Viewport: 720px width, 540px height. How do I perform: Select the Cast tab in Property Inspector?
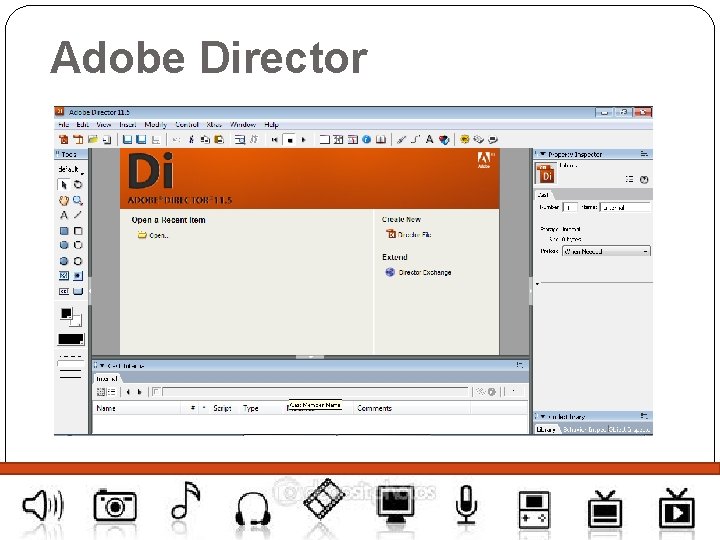(x=543, y=195)
